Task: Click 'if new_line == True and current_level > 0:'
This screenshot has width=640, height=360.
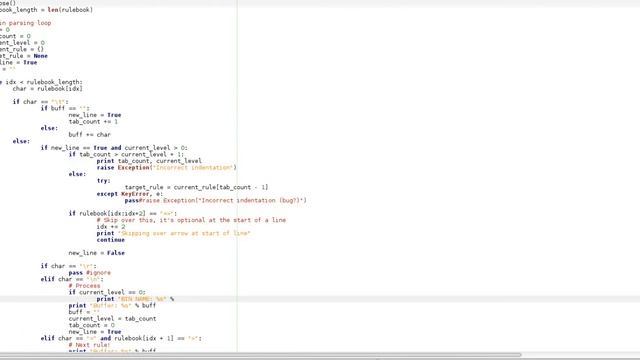Action: coord(114,148)
